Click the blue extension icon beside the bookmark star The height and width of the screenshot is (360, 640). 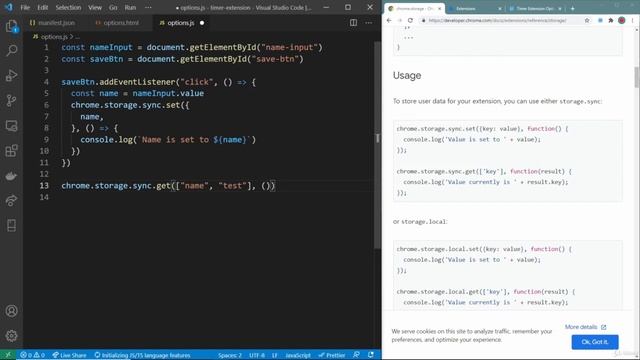600,20
